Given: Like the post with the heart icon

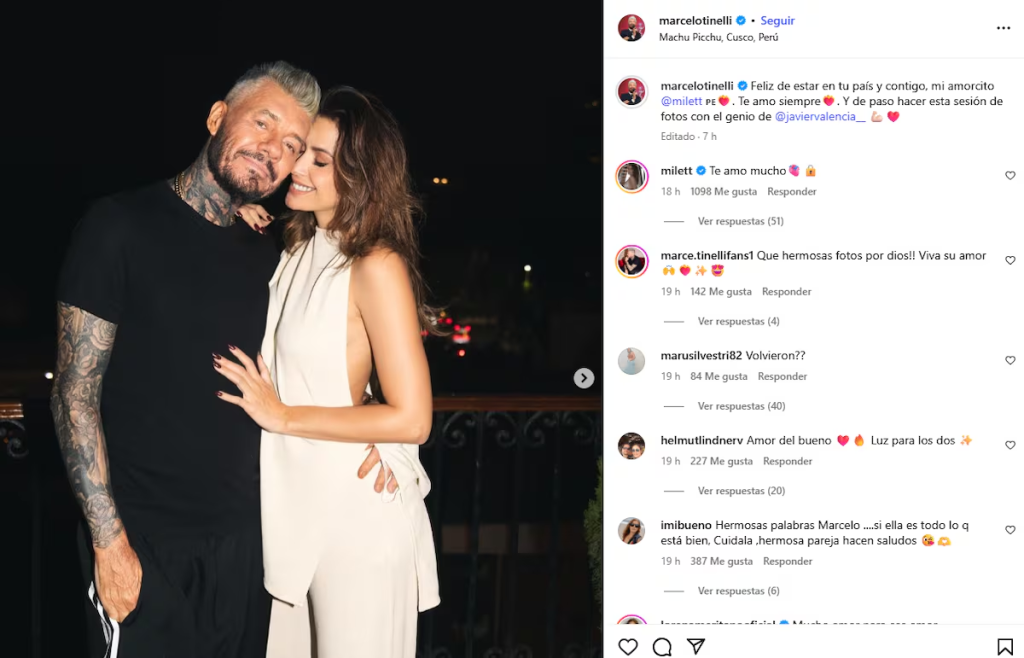Looking at the screenshot, I should tap(628, 647).
